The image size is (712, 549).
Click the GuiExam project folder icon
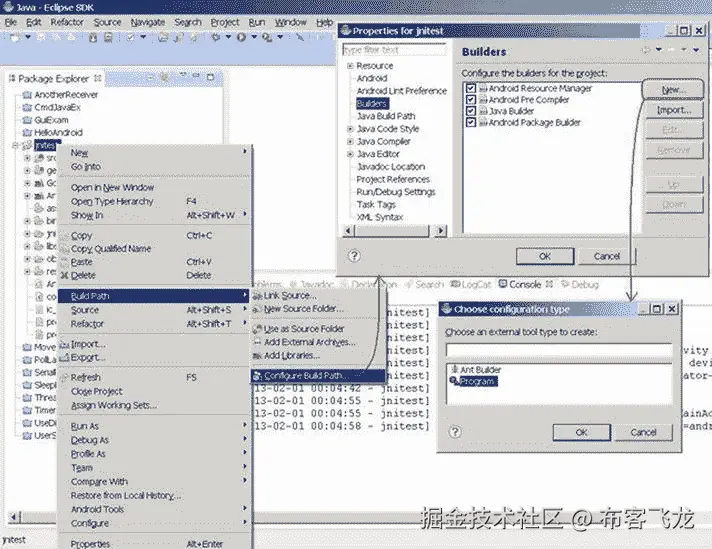pos(27,120)
